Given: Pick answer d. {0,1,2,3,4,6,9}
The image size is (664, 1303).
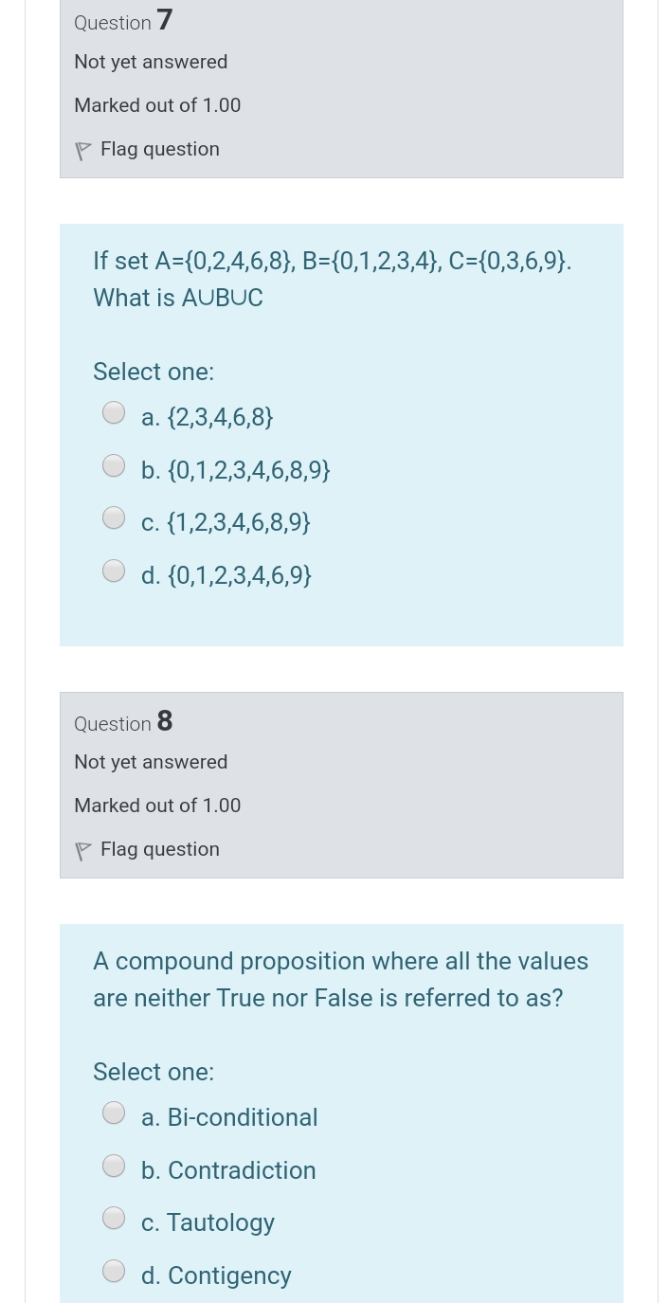Looking at the screenshot, I should 114,569.
